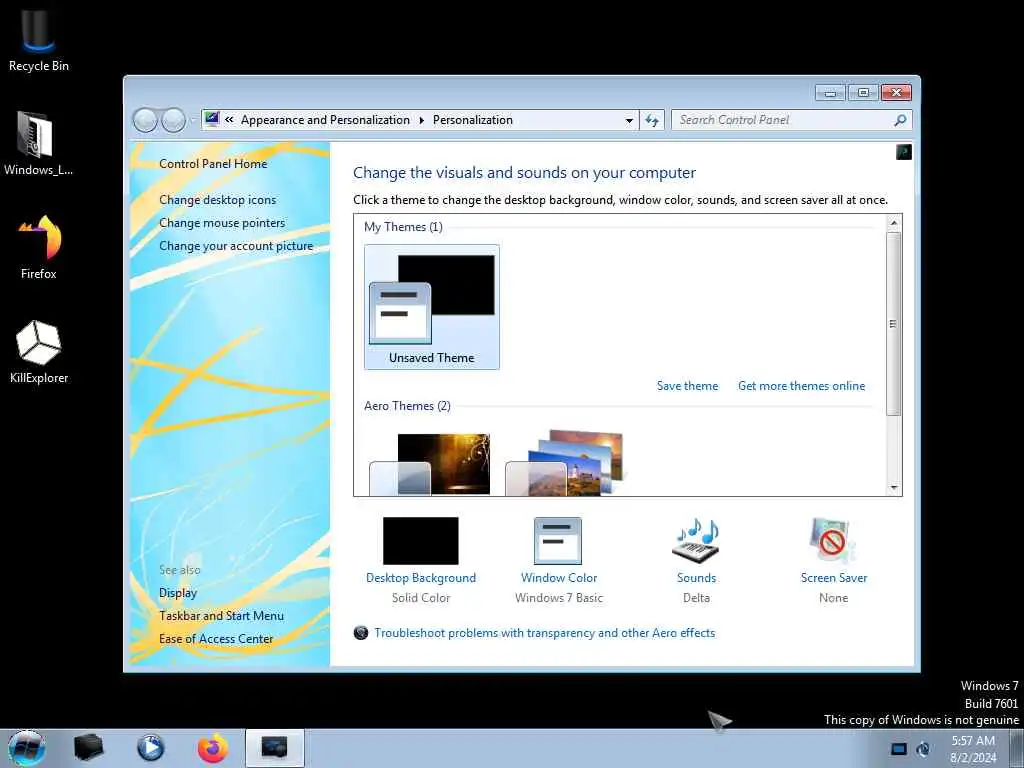Open Change your account picture
The width and height of the screenshot is (1024, 768).
[236, 246]
